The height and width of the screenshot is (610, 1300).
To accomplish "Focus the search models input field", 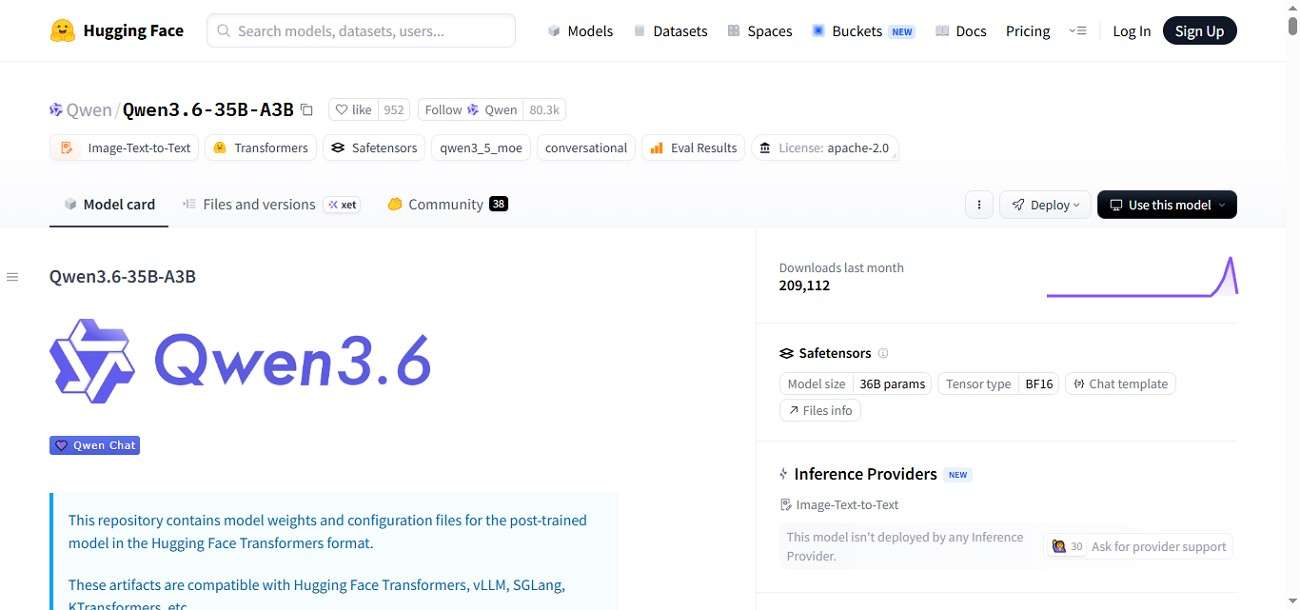I will tap(361, 31).
